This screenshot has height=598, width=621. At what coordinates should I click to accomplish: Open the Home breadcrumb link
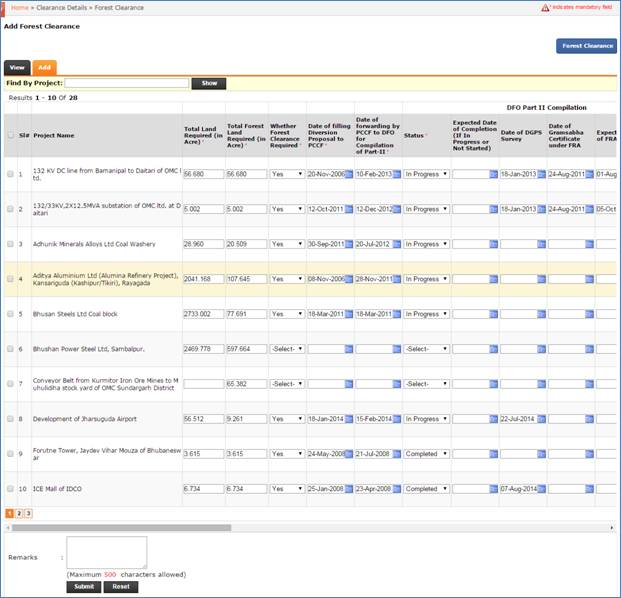[x=19, y=8]
